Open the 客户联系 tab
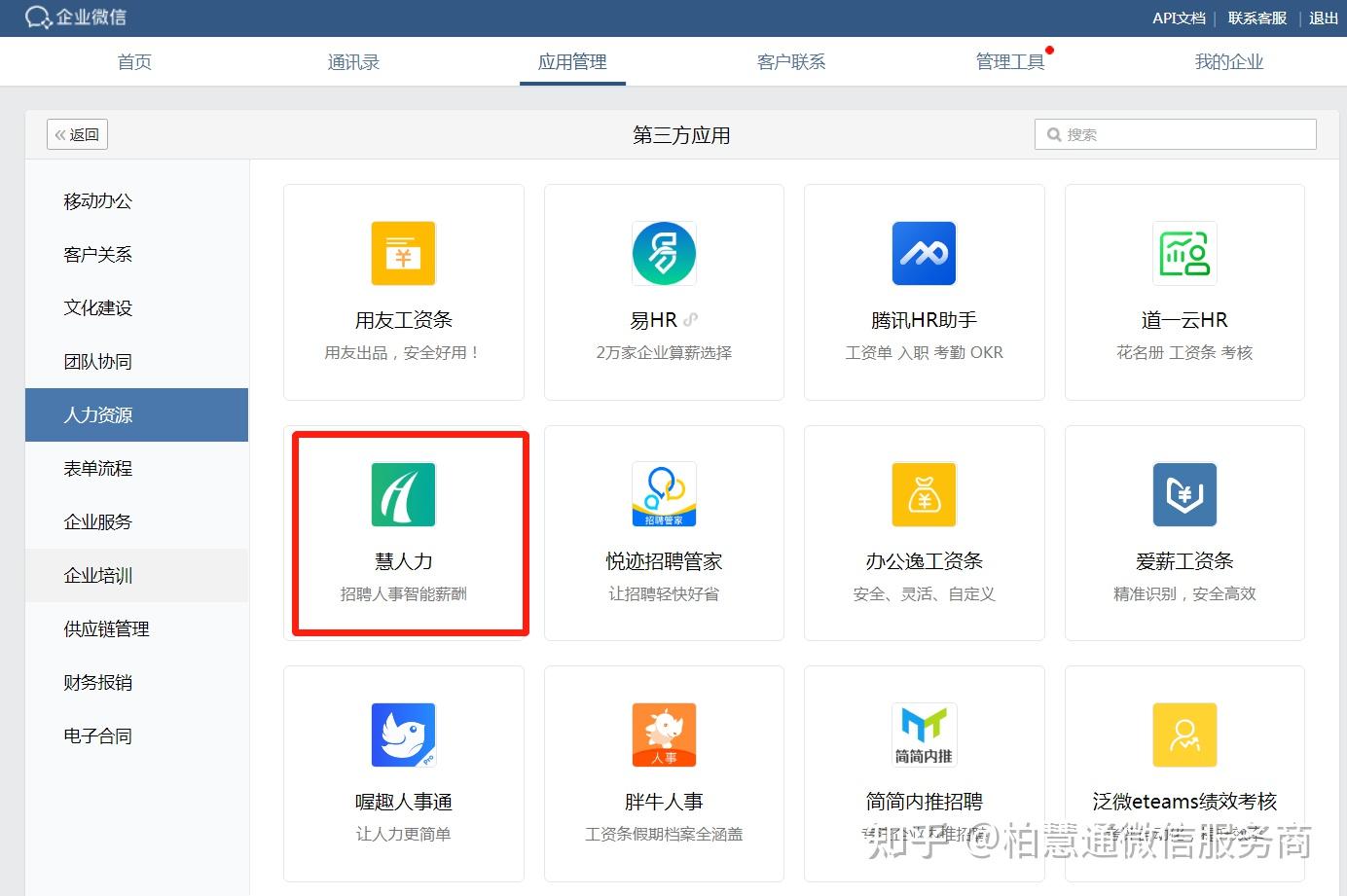 791,62
